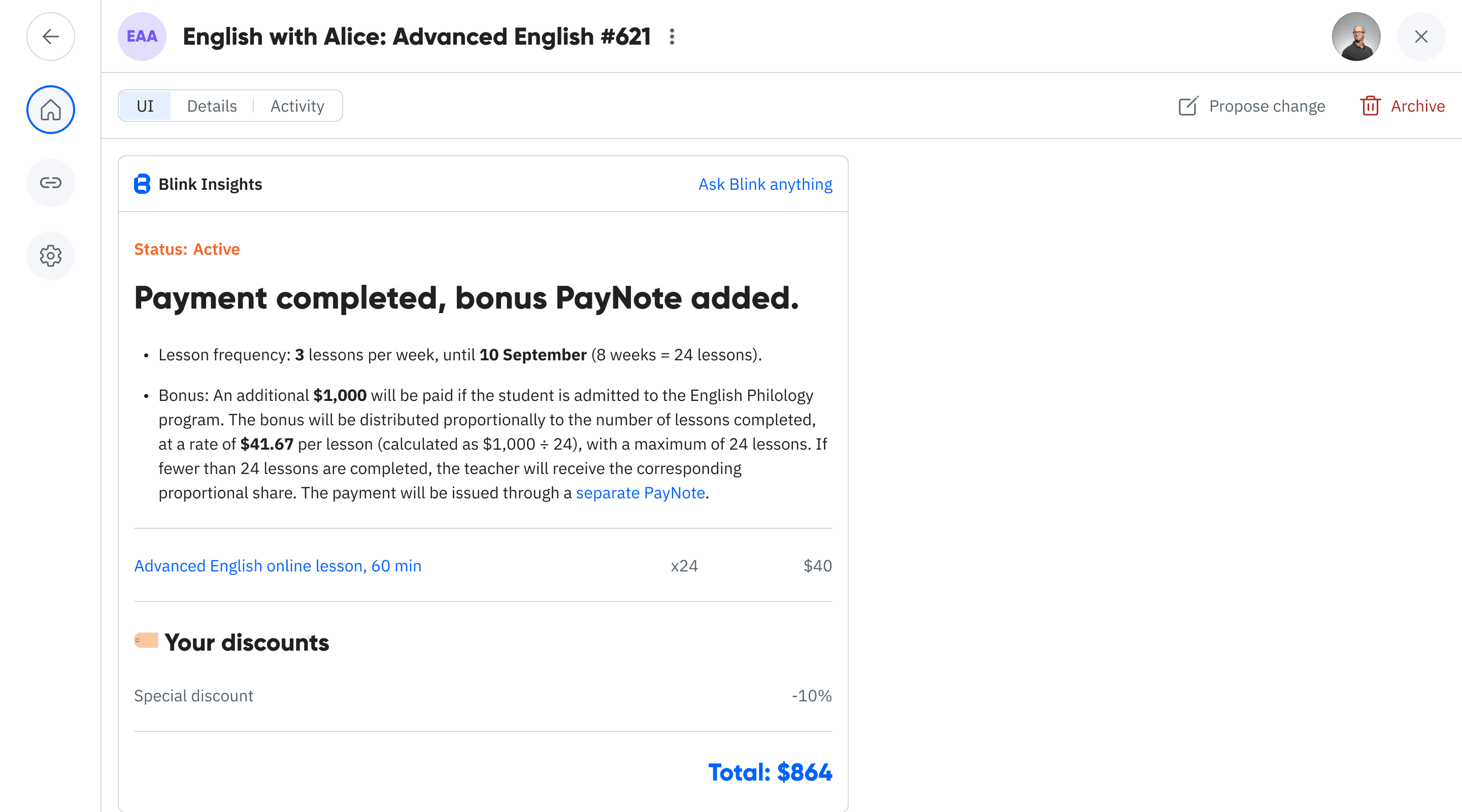Close the panel with X icon

coord(1420,37)
